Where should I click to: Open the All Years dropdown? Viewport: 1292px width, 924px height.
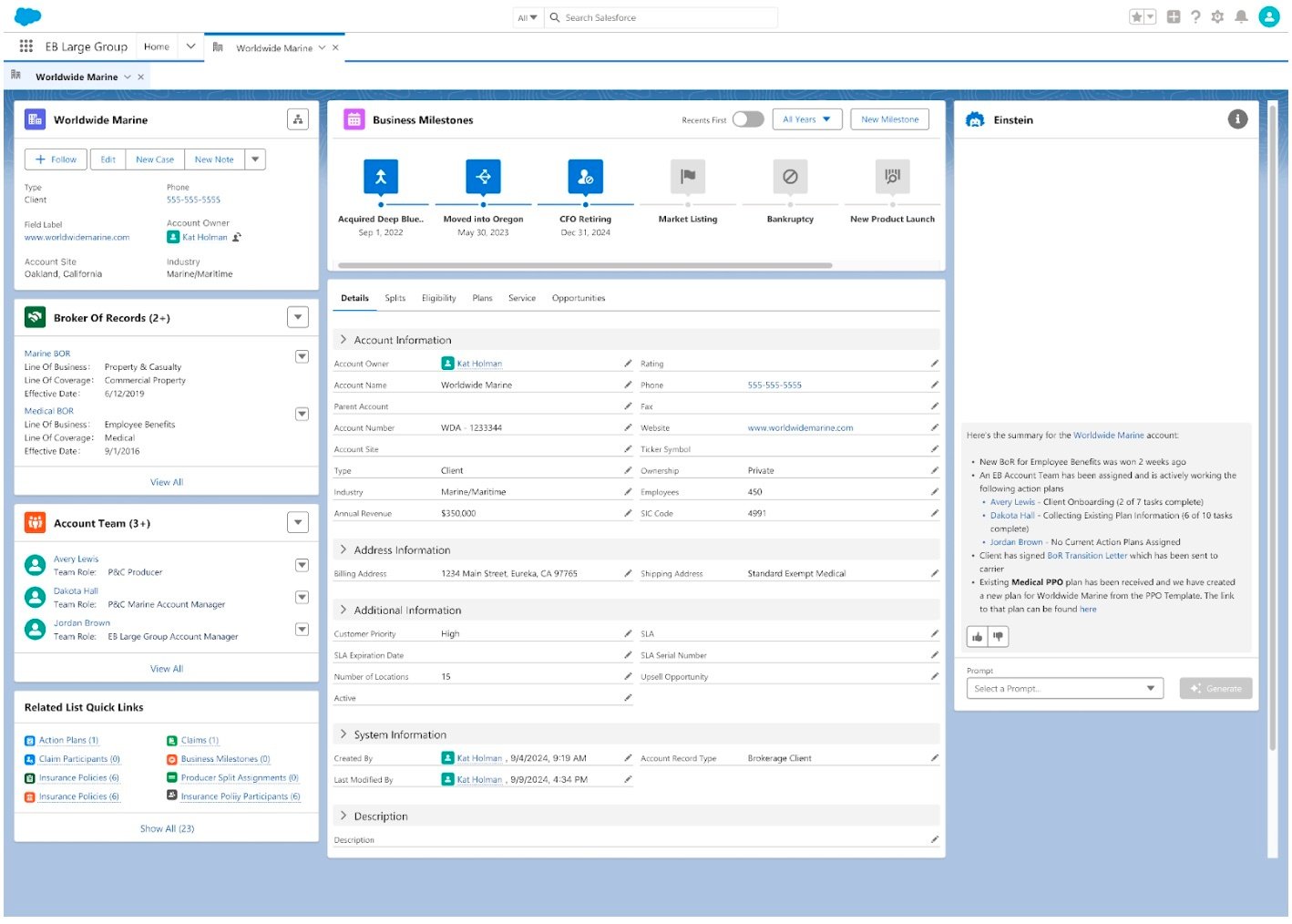point(806,119)
